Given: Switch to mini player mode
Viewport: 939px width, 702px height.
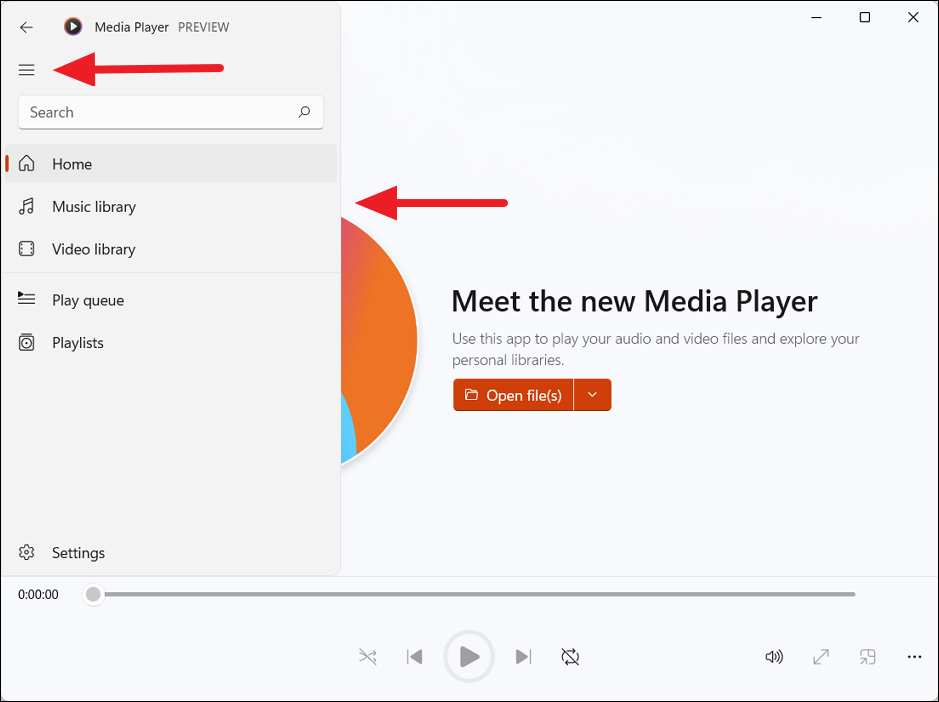Looking at the screenshot, I should pyautogui.click(x=867, y=656).
